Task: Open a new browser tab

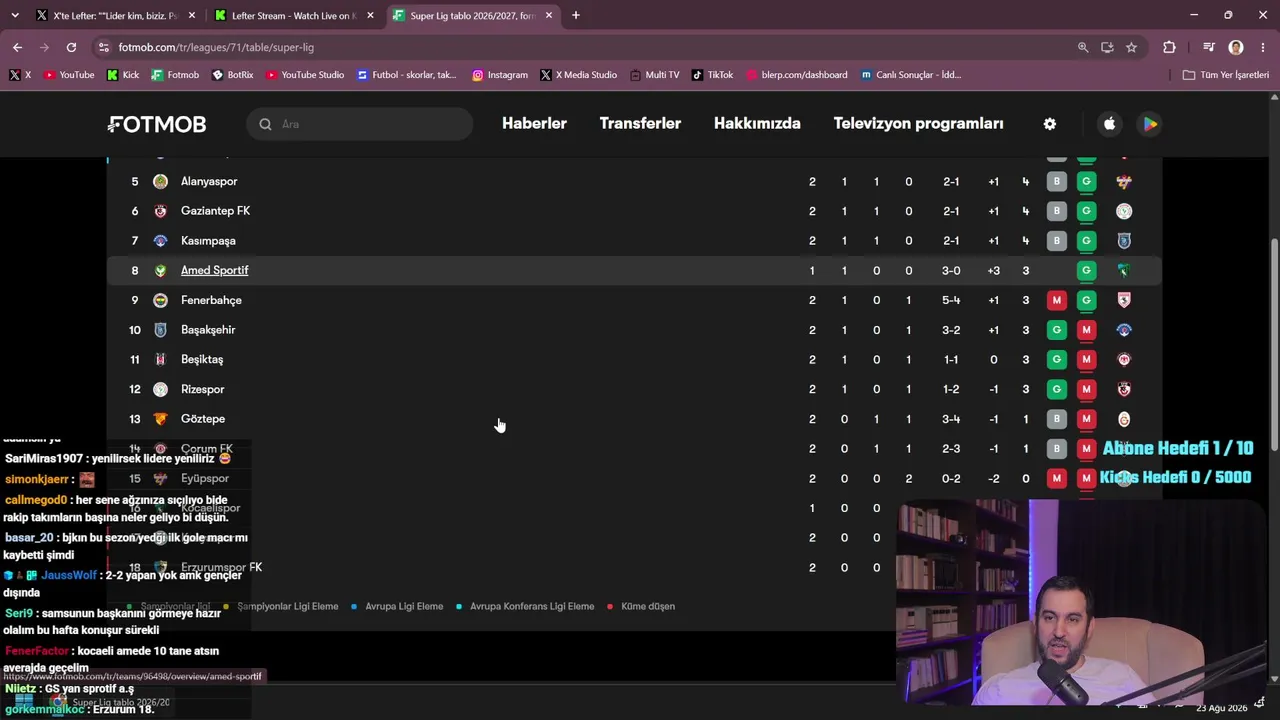Action: (x=575, y=16)
